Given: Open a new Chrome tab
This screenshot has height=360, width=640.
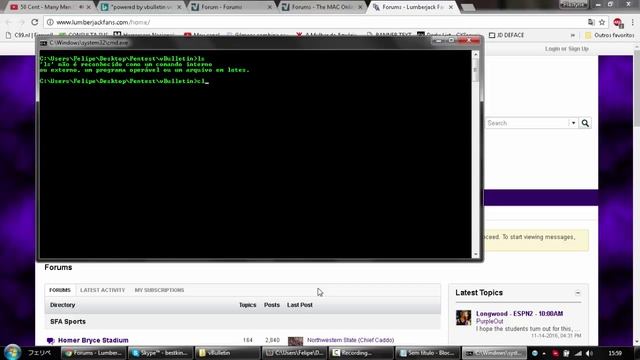Looking at the screenshot, I should [x=468, y=8].
